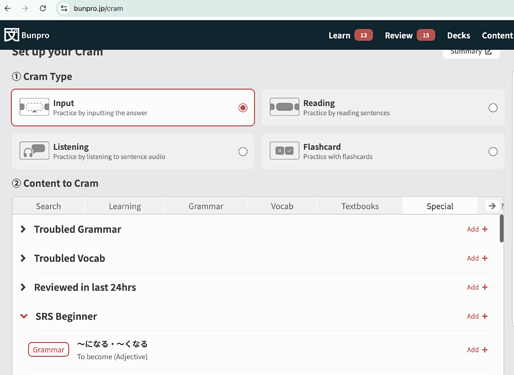514x375 pixels.
Task: Reload the page with refresh icon
Action: point(43,8)
